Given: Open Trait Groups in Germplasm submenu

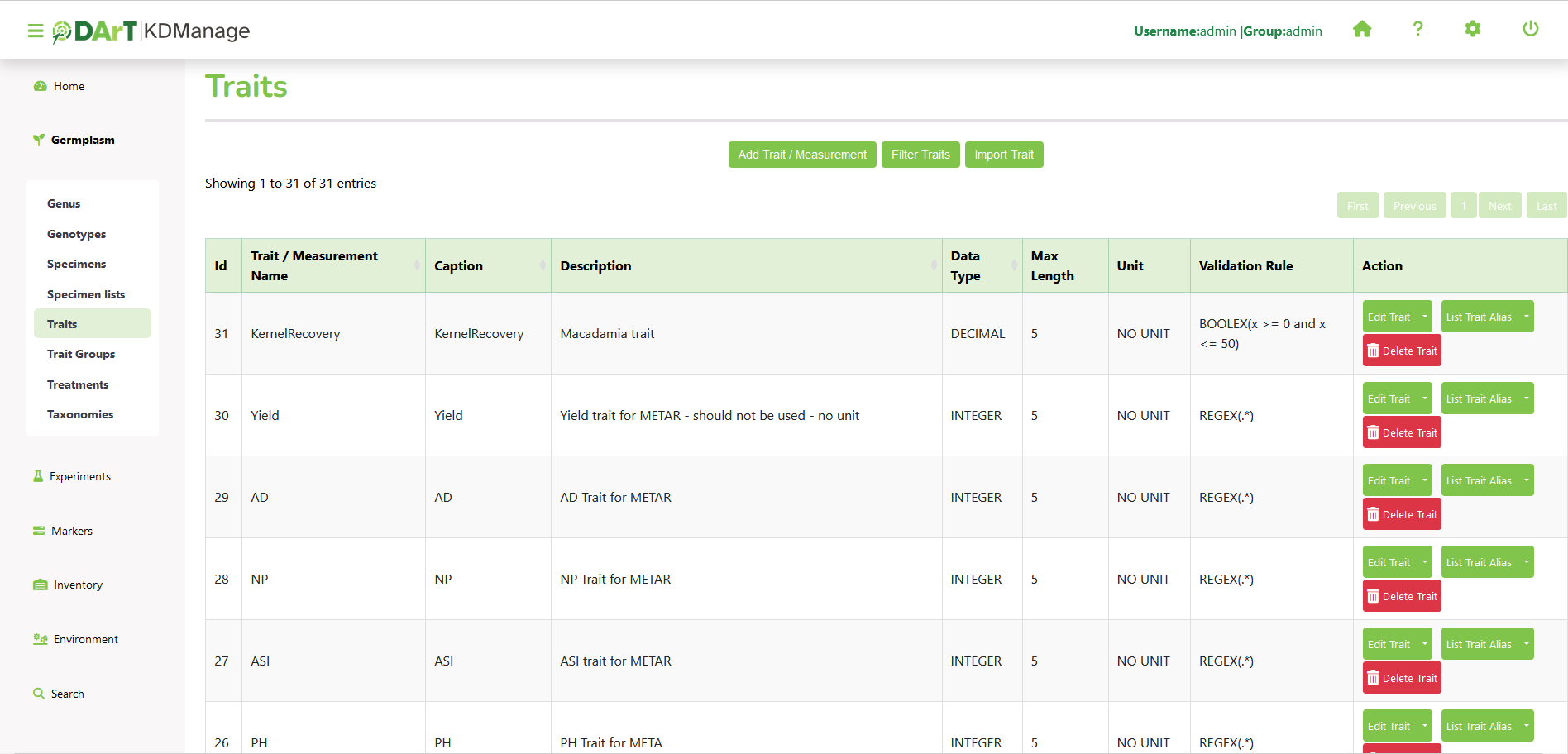Looking at the screenshot, I should tap(81, 354).
